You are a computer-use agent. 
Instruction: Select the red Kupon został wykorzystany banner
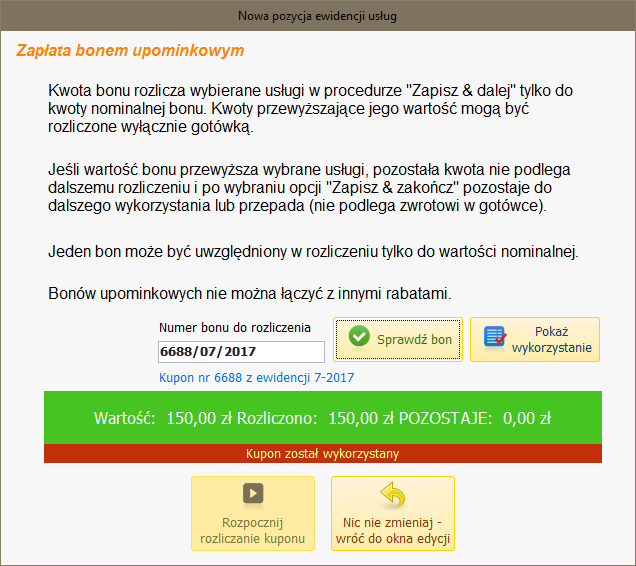323,454
